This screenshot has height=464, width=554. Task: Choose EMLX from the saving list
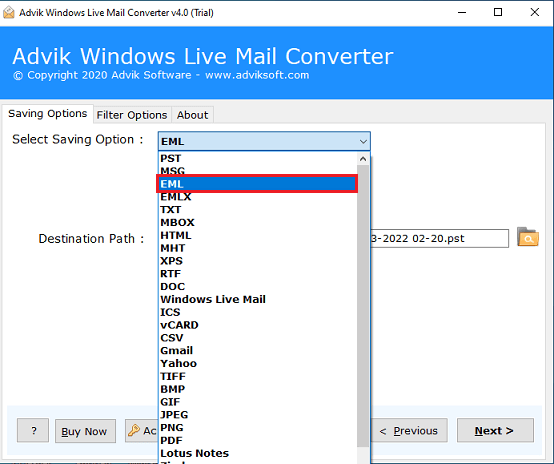pos(258,197)
